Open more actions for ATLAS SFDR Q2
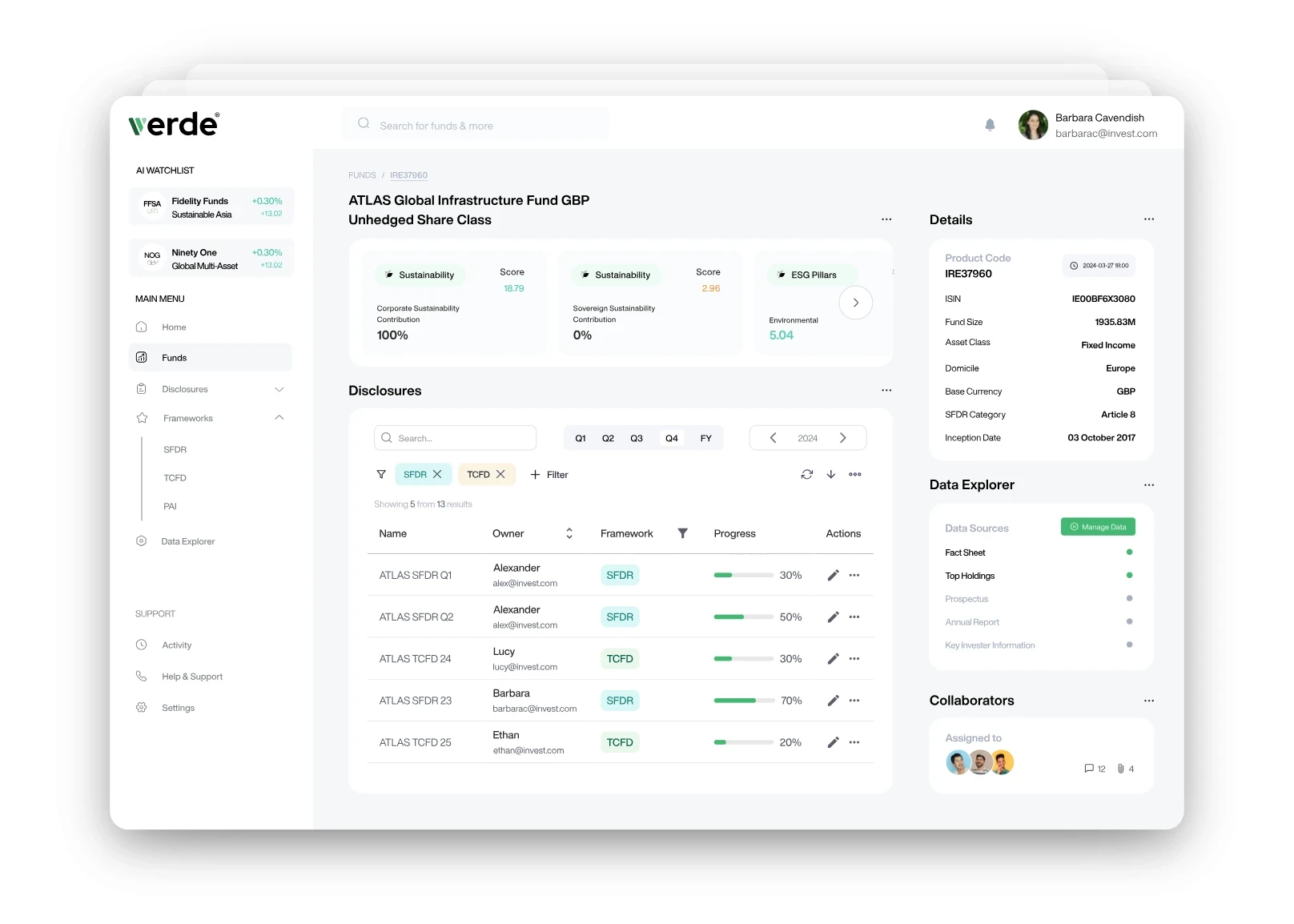 tap(854, 617)
